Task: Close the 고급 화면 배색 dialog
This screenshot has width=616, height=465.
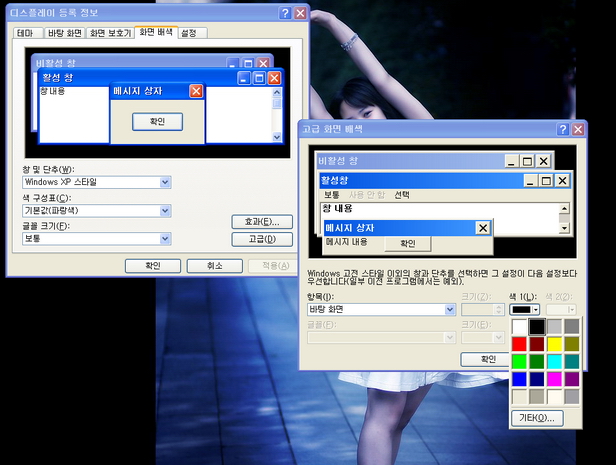Action: [x=577, y=129]
